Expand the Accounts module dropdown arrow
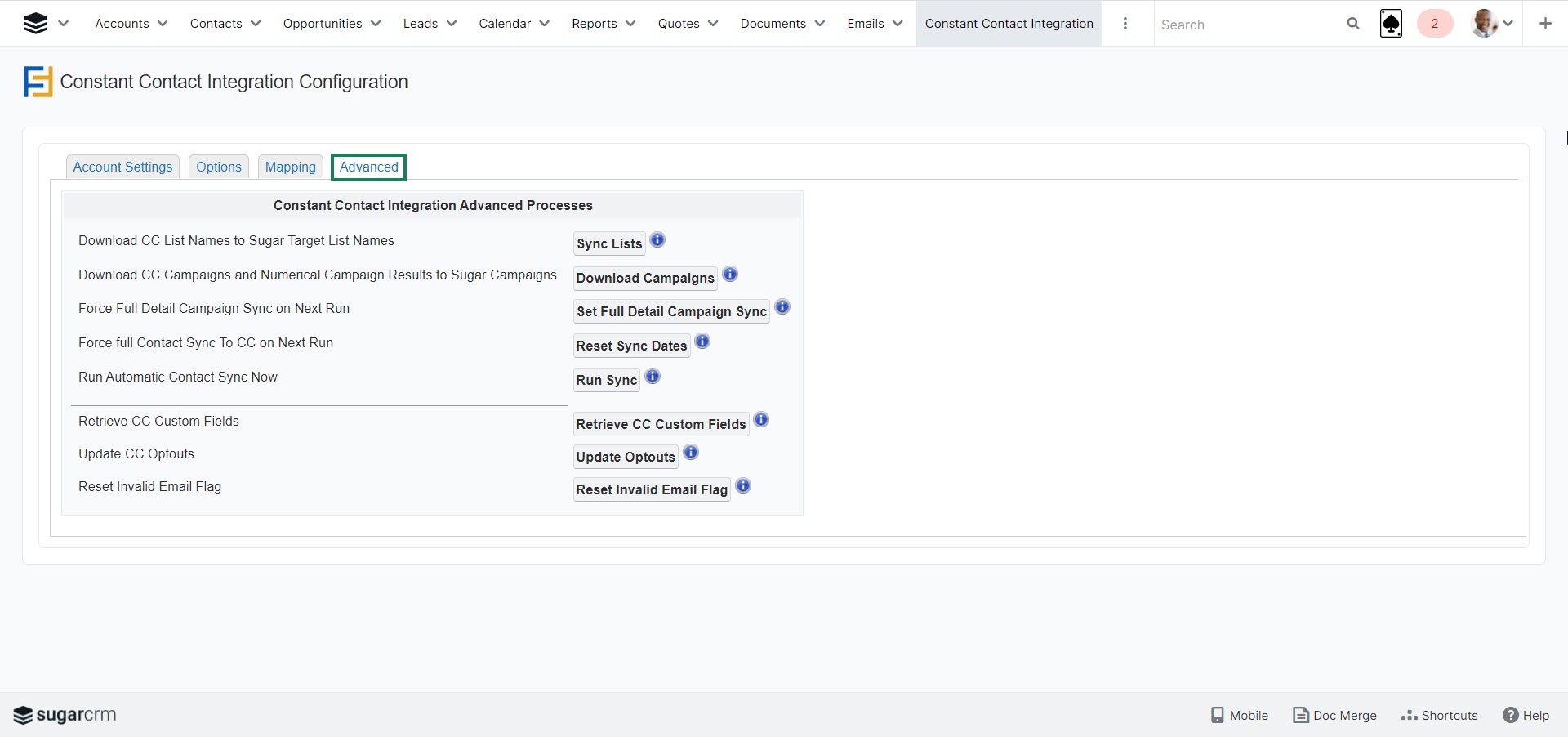Image resolution: width=1568 pixels, height=737 pixels. pyautogui.click(x=163, y=24)
